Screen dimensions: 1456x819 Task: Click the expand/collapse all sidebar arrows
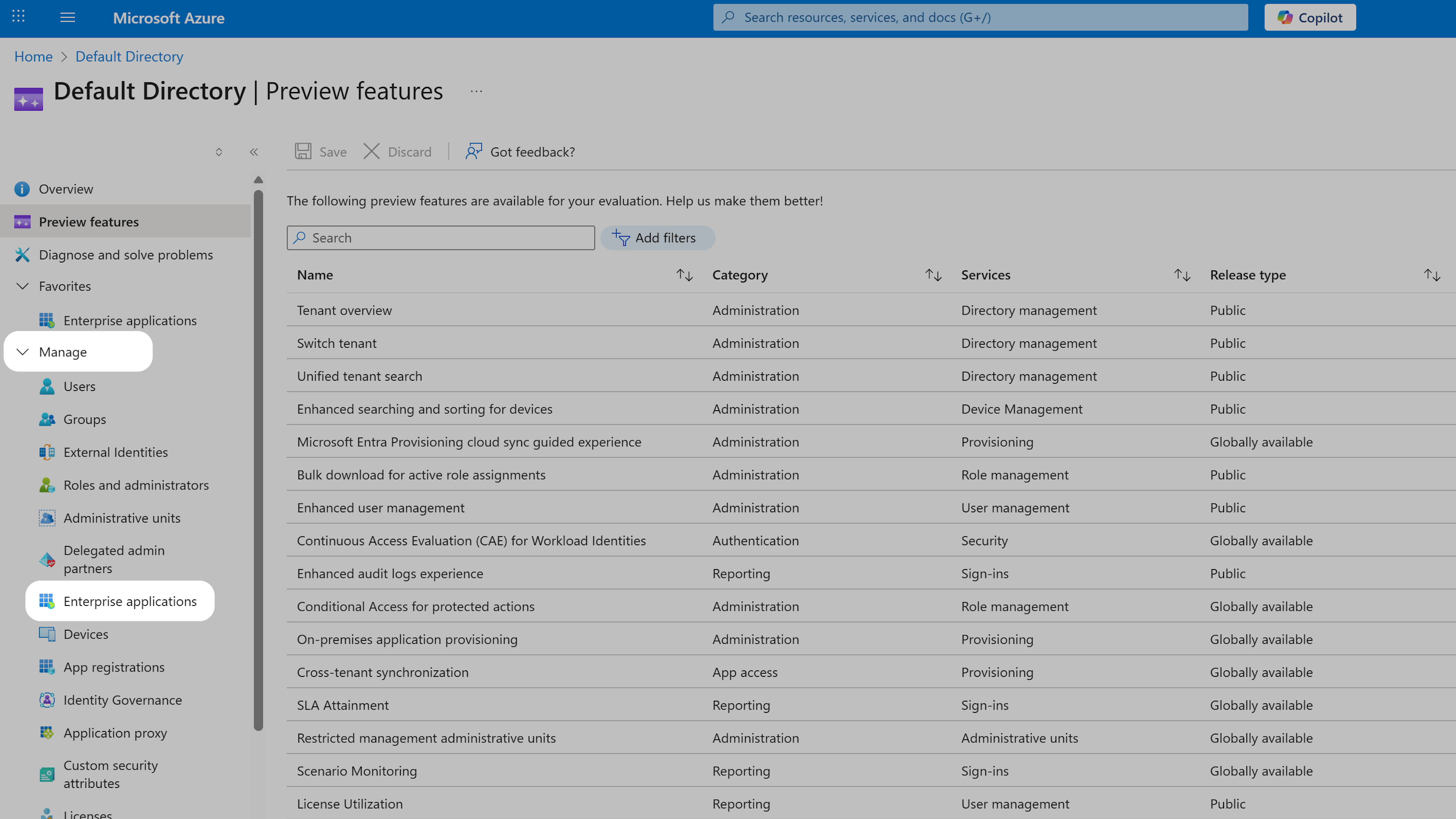pyautogui.click(x=219, y=152)
